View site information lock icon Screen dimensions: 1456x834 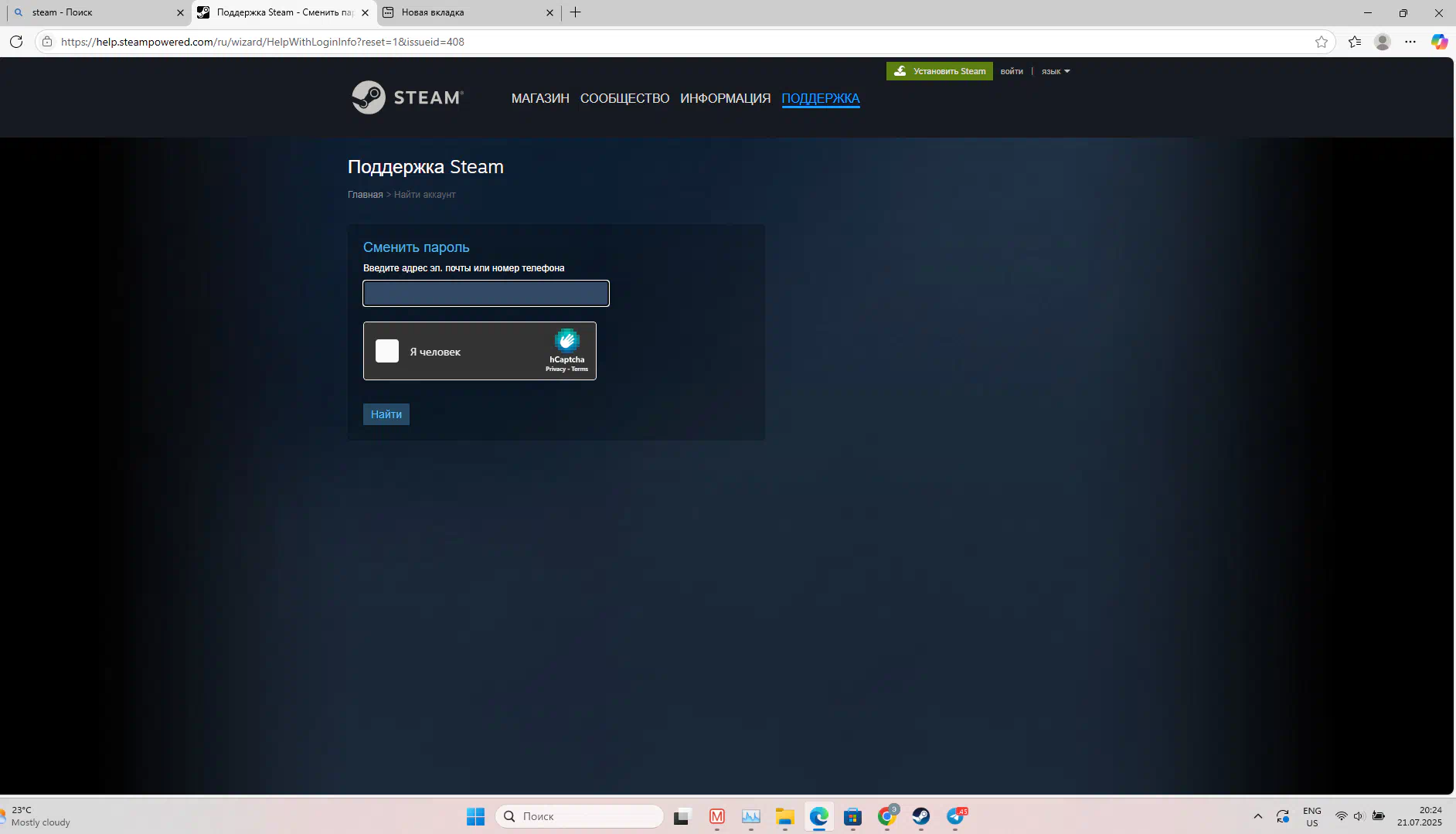[47, 42]
